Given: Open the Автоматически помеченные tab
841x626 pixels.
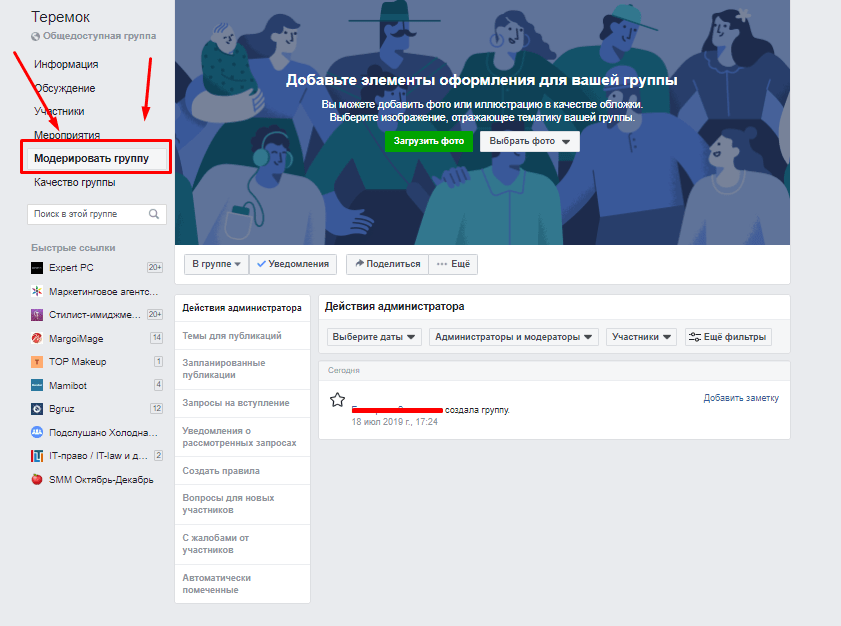Looking at the screenshot, I should click(242, 584).
